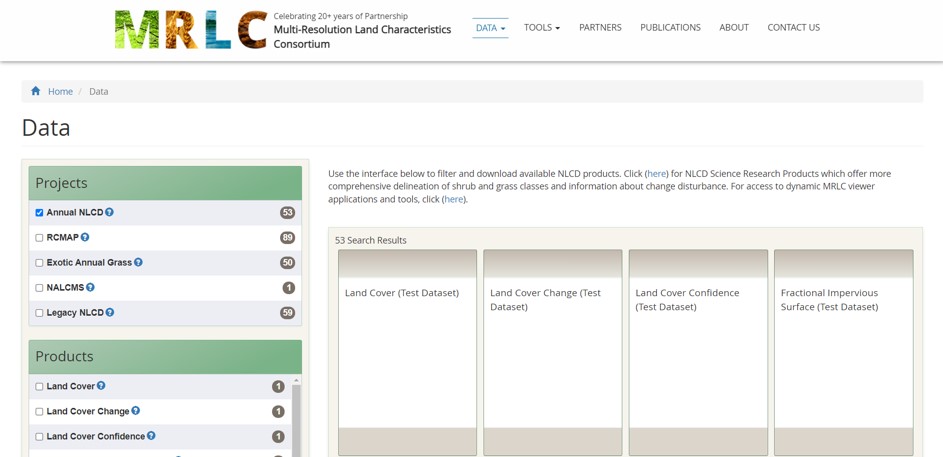Check the Land Cover Confidence checkbox

point(39,437)
